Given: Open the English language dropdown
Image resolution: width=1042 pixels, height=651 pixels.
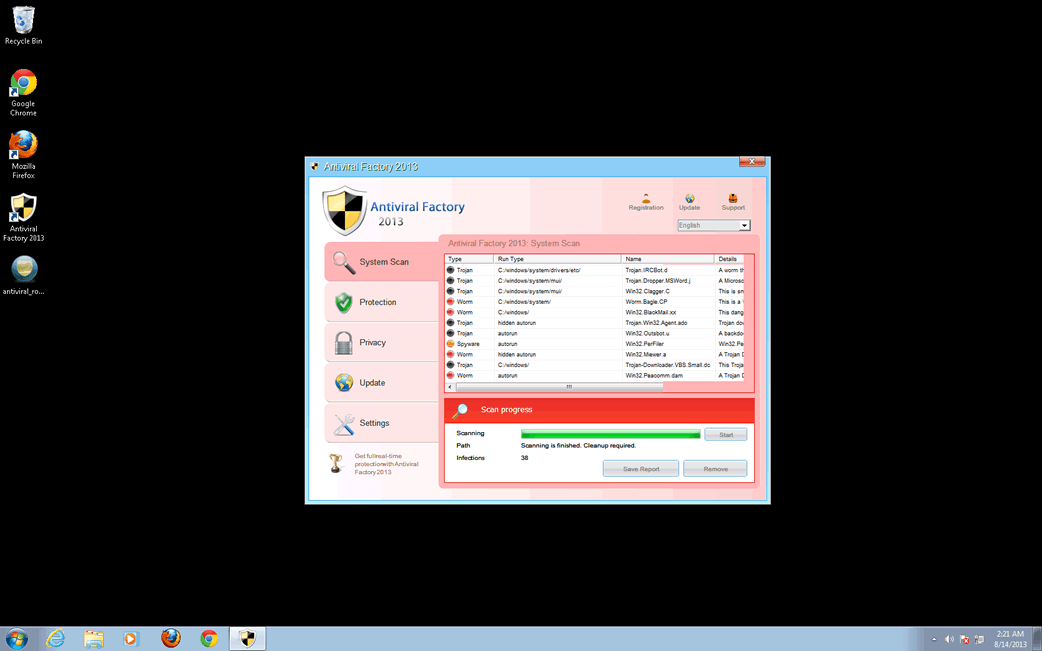Looking at the screenshot, I should pos(713,226).
